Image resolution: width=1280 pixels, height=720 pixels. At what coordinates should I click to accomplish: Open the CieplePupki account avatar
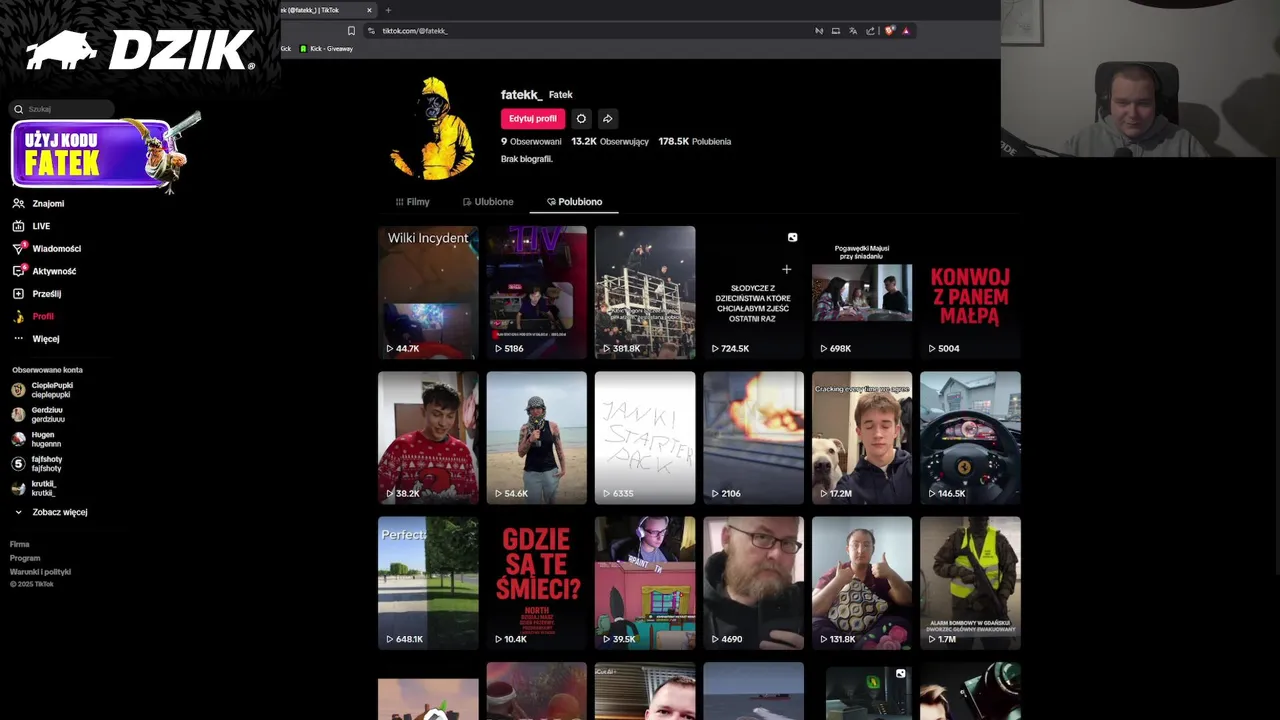click(18, 390)
